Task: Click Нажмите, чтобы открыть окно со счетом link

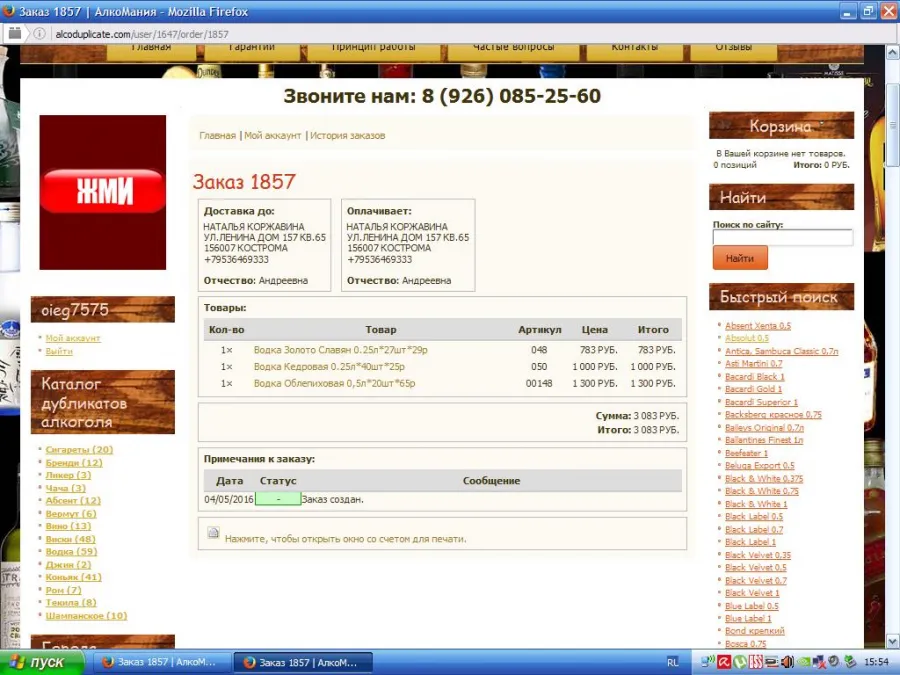Action: [346, 539]
